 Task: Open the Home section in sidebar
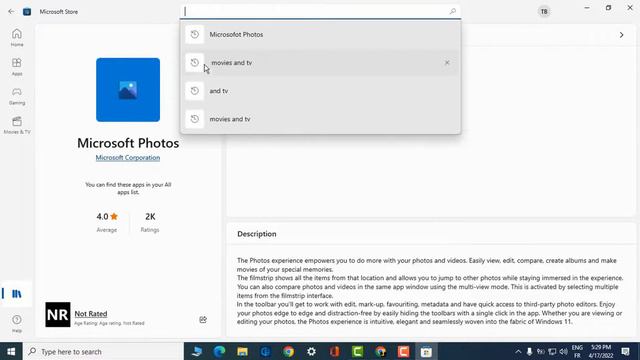17,38
